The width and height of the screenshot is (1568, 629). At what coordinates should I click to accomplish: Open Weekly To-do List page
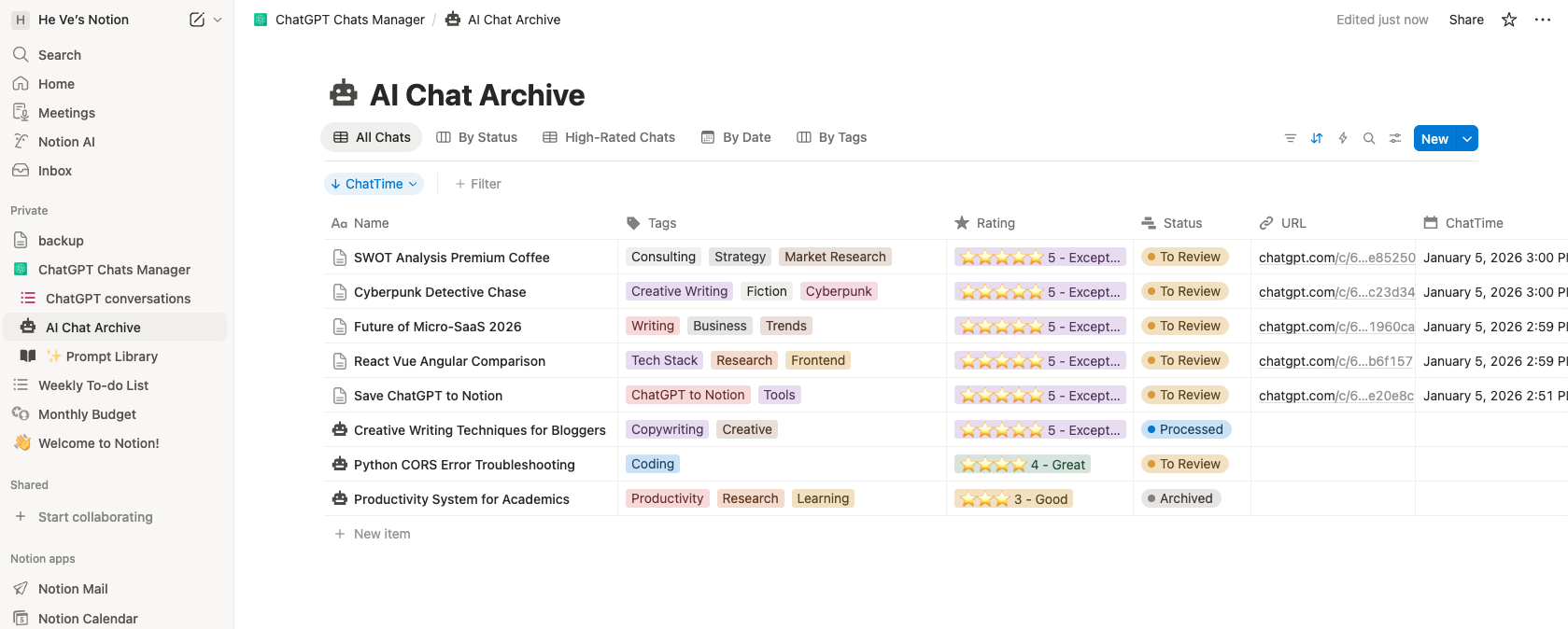pos(117,385)
